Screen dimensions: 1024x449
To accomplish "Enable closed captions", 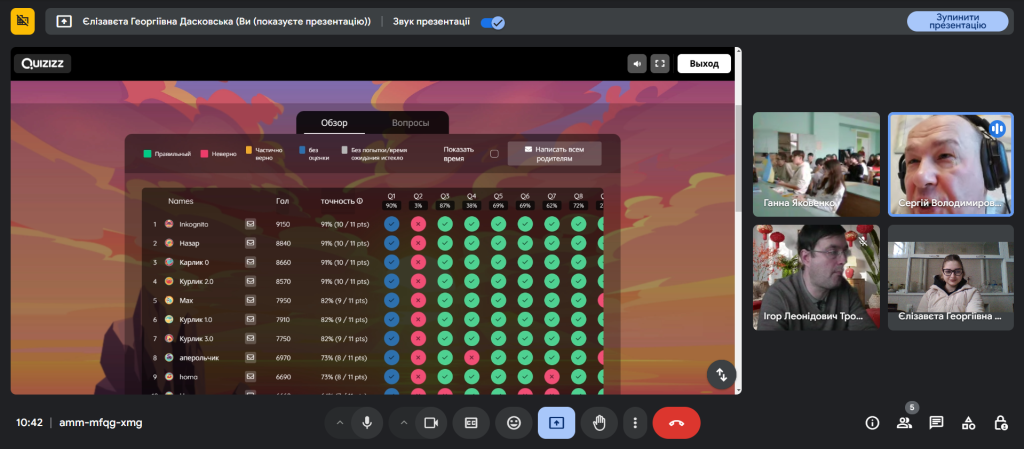I will coord(471,423).
